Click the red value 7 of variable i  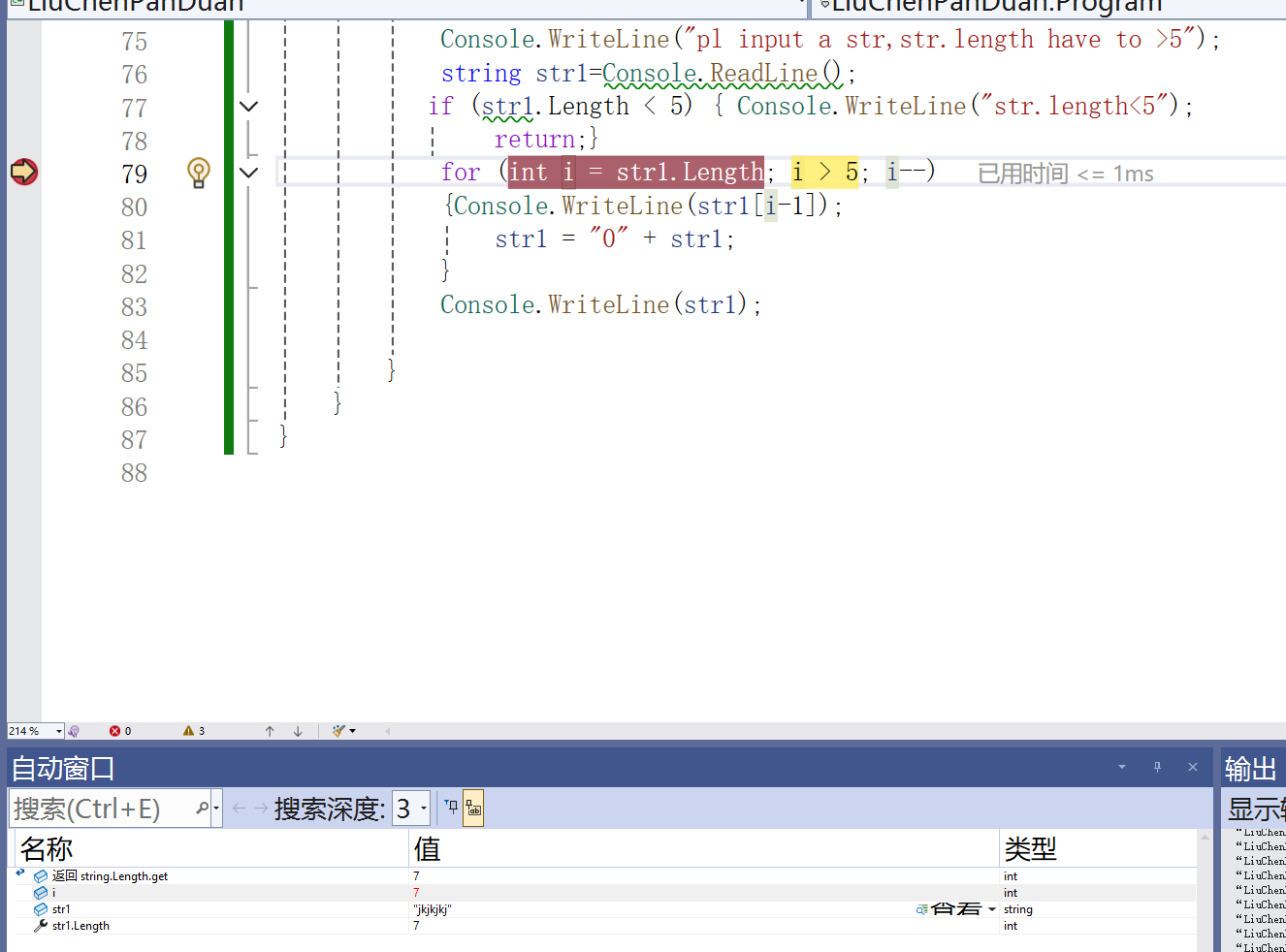click(416, 893)
